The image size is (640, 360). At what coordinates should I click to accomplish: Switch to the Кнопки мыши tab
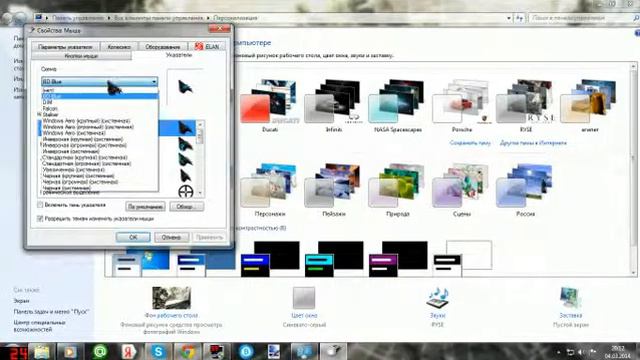81,56
